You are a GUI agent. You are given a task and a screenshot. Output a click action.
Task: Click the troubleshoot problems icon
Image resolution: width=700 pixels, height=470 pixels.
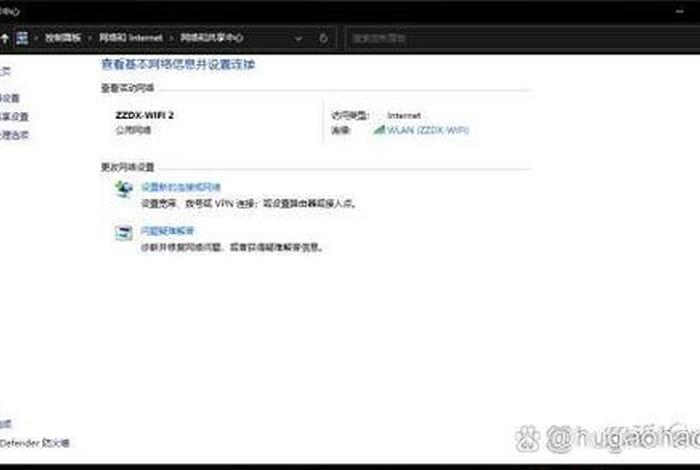click(124, 233)
